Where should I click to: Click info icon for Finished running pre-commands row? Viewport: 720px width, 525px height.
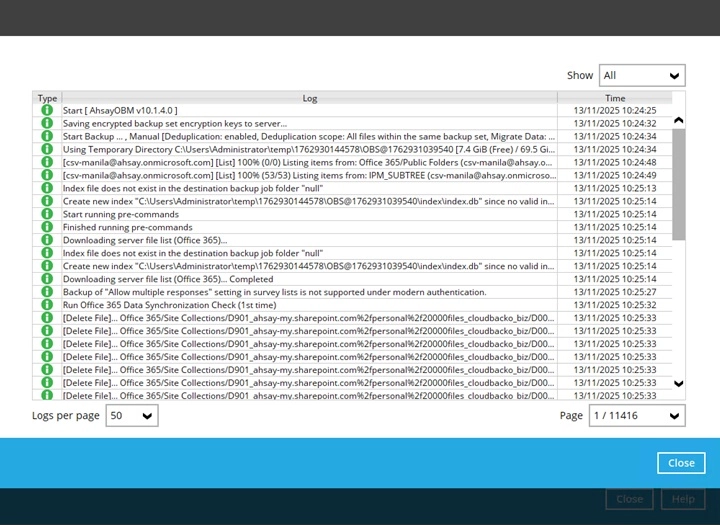click(x=47, y=227)
